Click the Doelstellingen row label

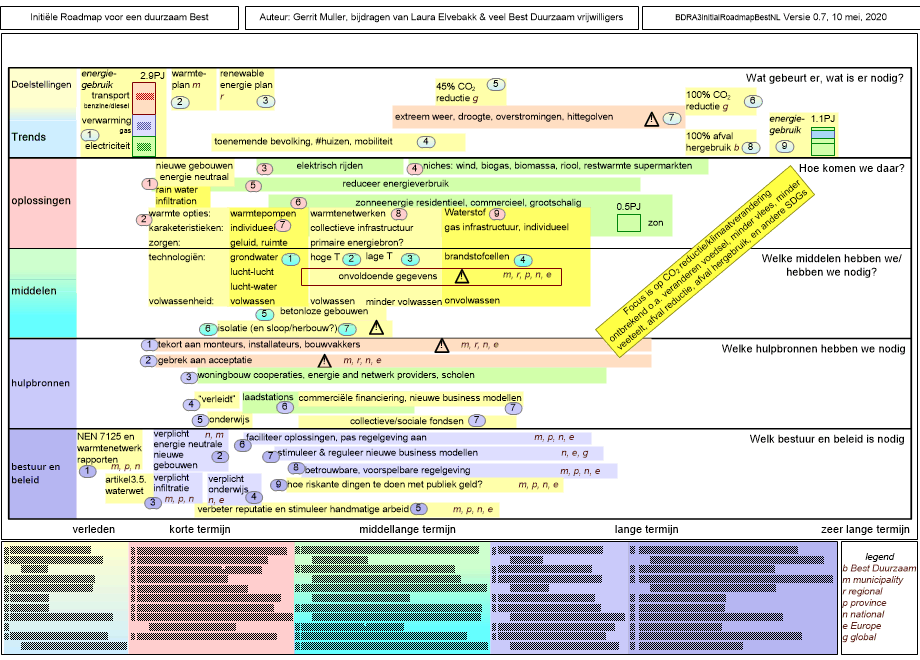coord(42,85)
